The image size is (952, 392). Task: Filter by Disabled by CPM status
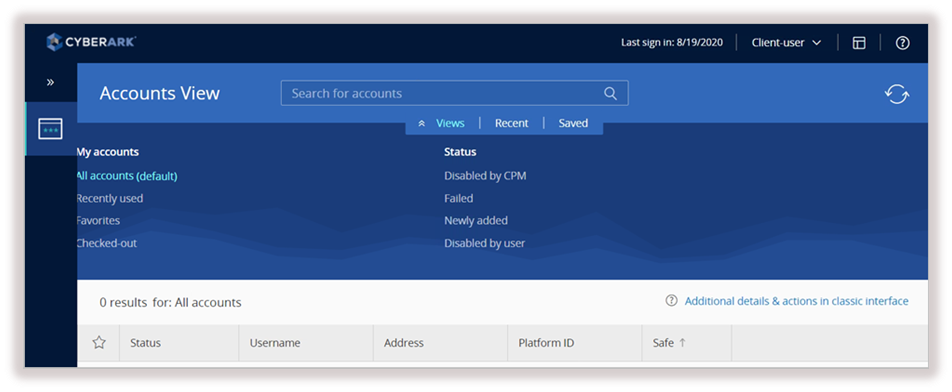pyautogui.click(x=485, y=176)
